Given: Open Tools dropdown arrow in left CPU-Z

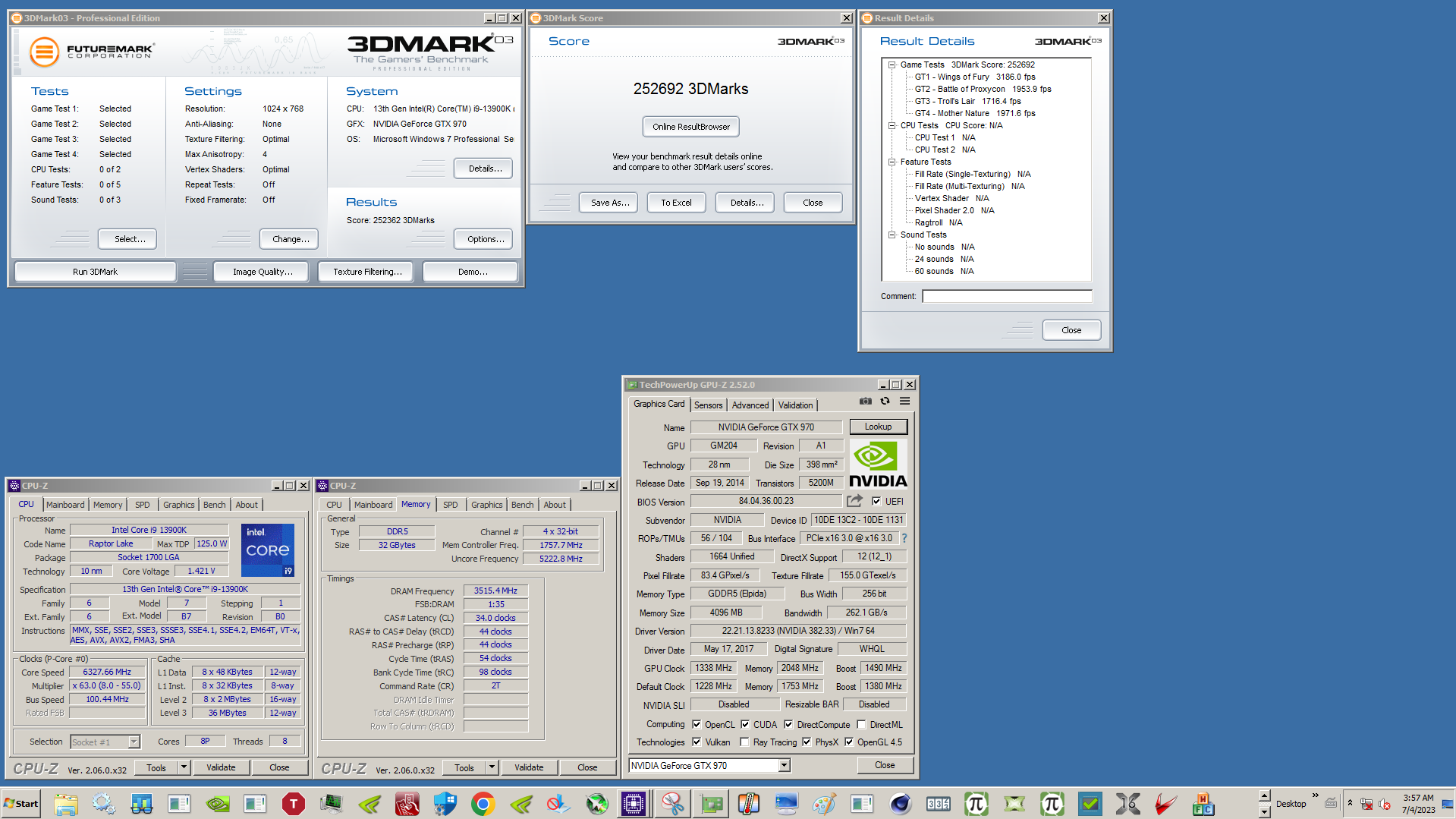Looking at the screenshot, I should 184,767.
